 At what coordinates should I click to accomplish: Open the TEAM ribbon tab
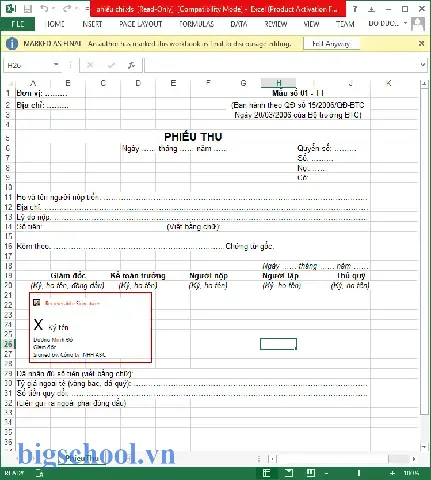345,24
